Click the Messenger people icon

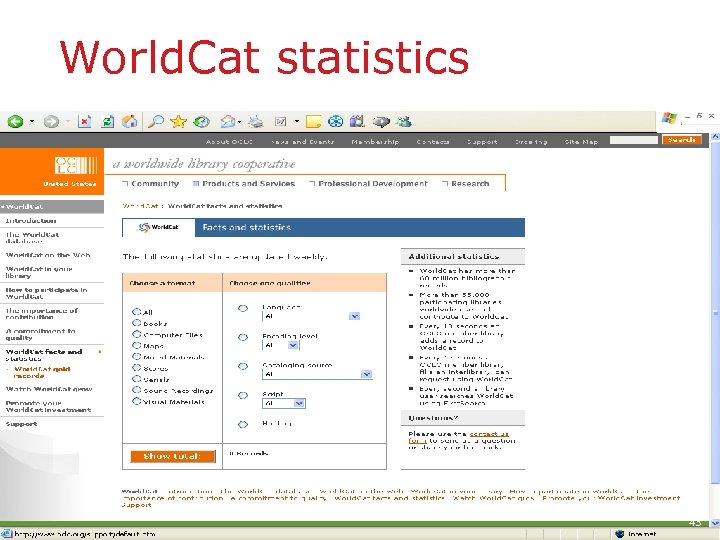point(404,122)
